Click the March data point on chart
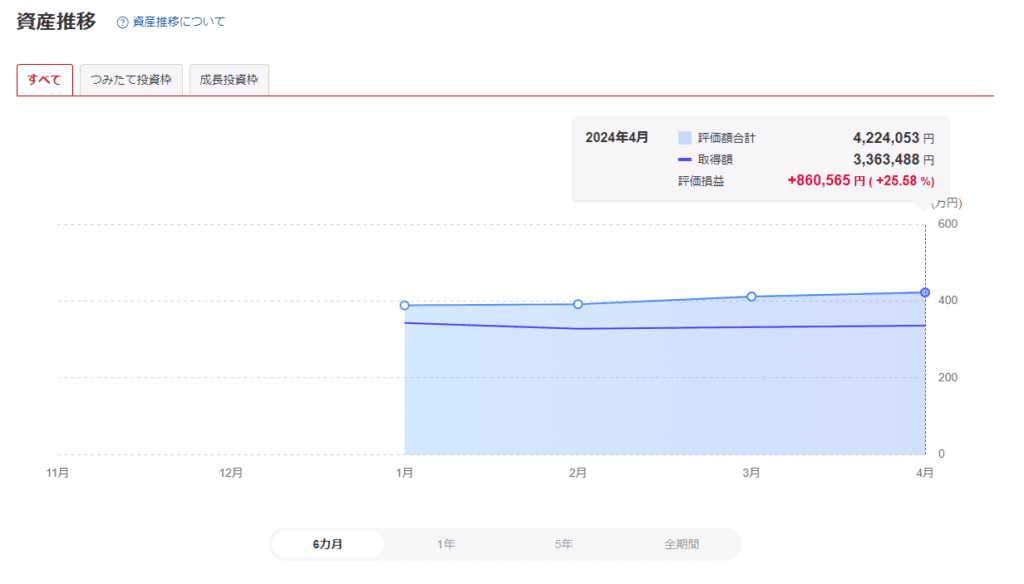The image size is (1024, 584). [752, 297]
